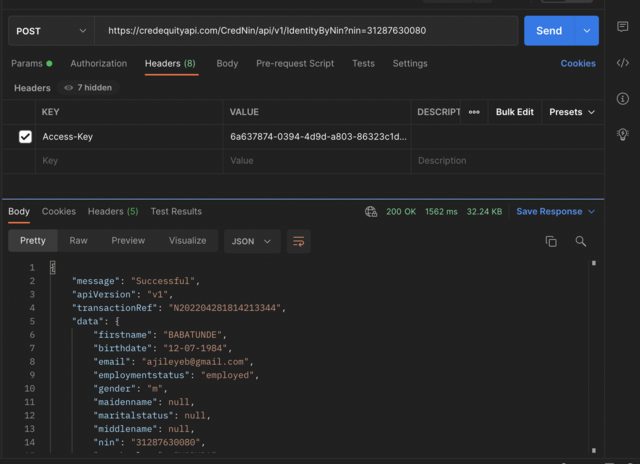This screenshot has height=464, width=640.
Task: Click the 1562 ms response time
Action: [x=441, y=211]
